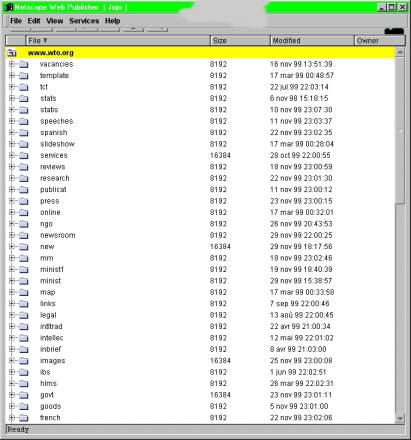Open the File menu
Screen dimensions: 411x440
tap(16, 21)
